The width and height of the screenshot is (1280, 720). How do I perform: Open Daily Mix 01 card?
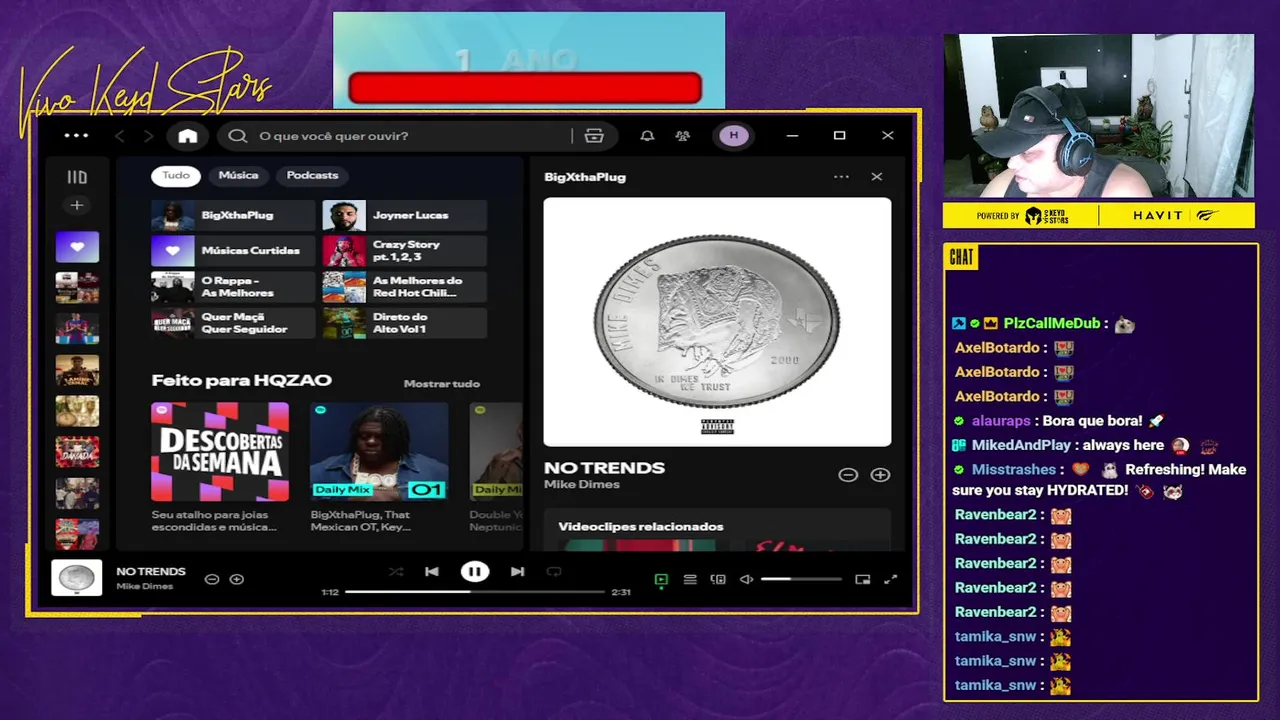point(378,465)
